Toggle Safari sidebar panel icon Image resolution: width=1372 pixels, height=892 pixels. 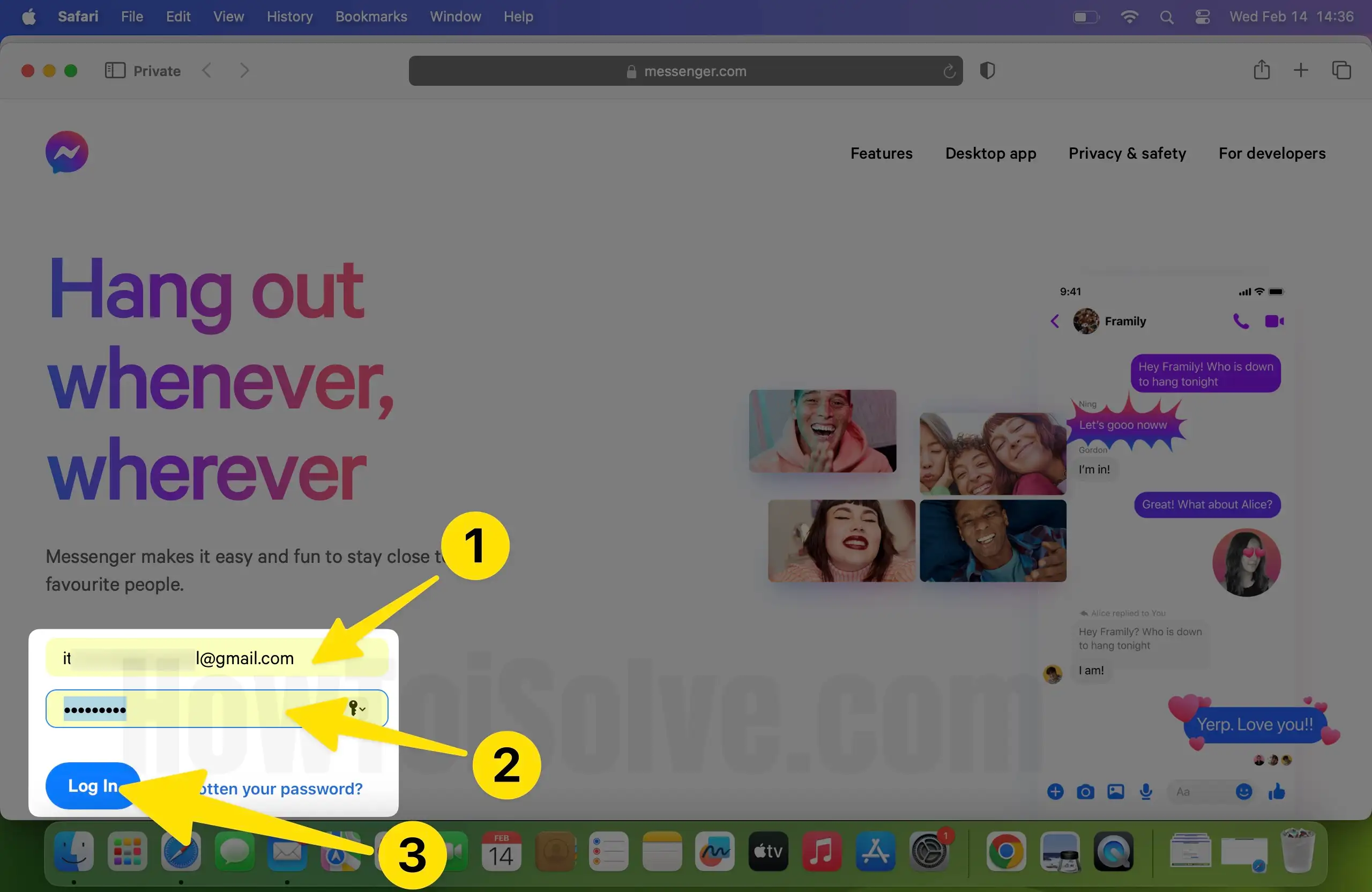click(x=115, y=71)
